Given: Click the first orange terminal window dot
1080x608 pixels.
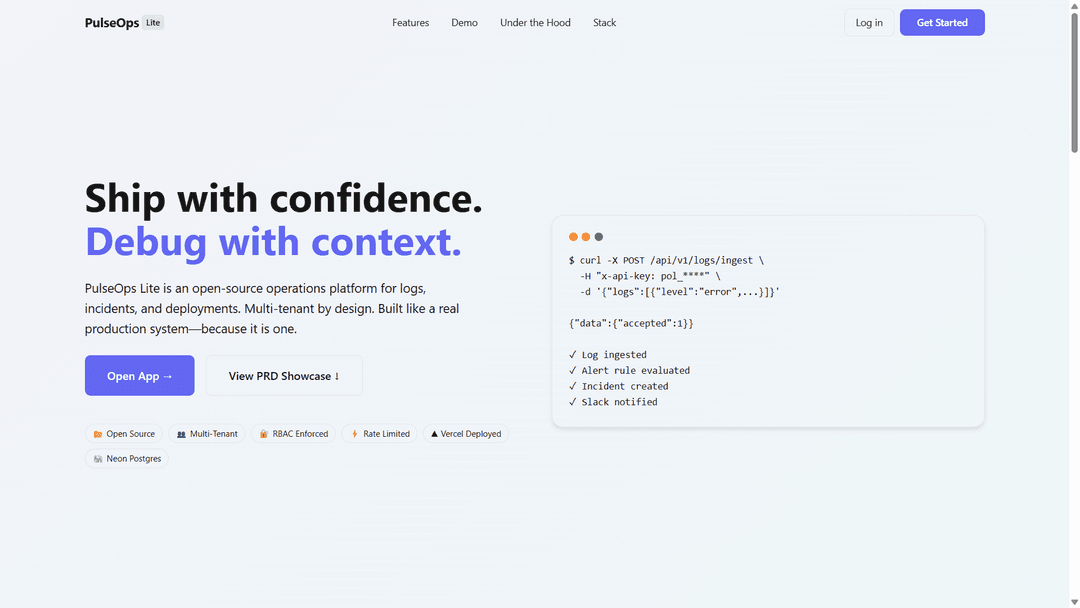Looking at the screenshot, I should point(573,237).
